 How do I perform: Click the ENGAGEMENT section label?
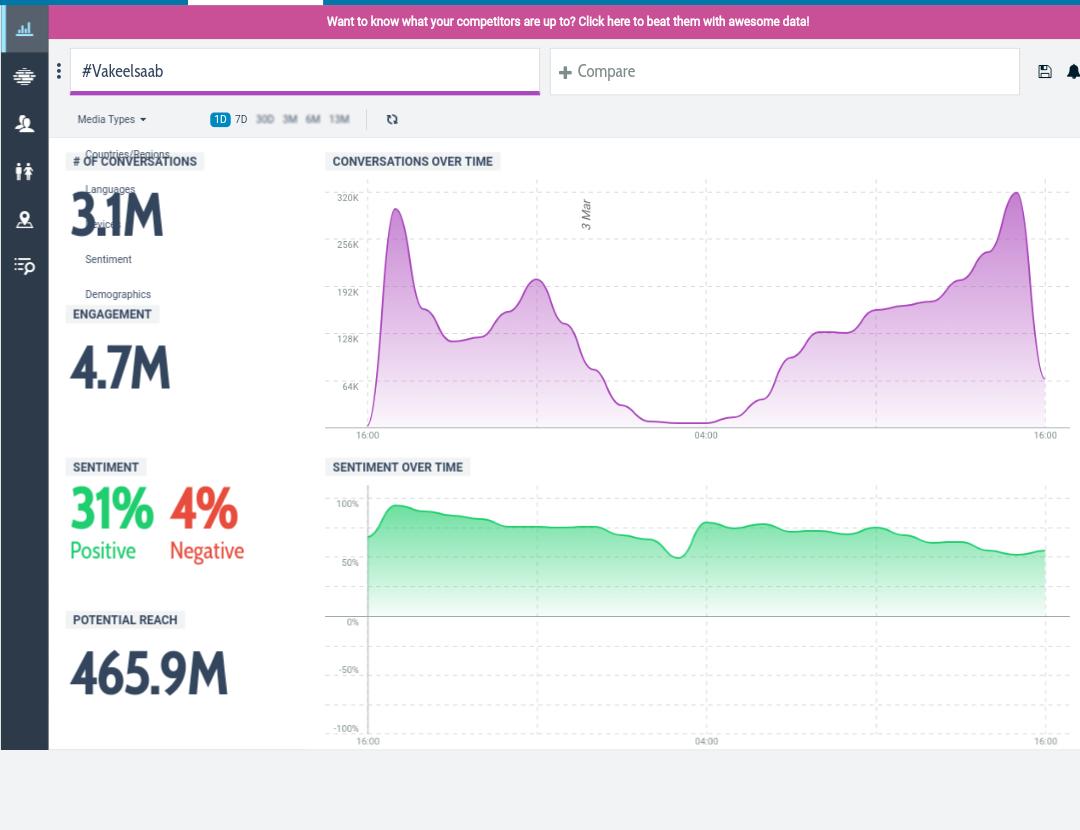click(112, 314)
